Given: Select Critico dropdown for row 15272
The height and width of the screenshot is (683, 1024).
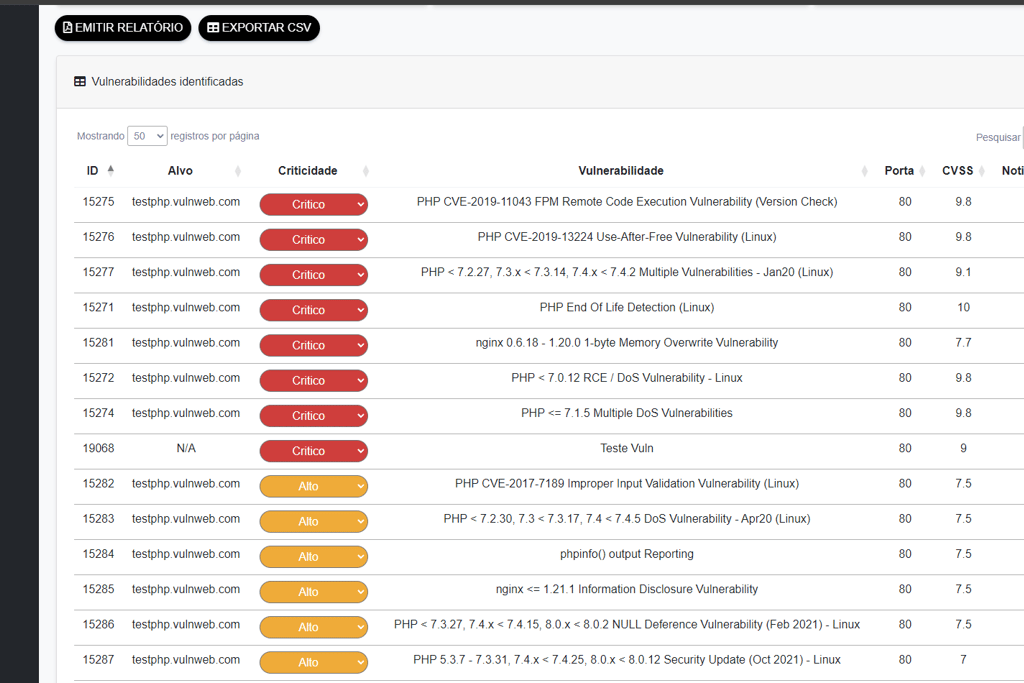Looking at the screenshot, I should (x=313, y=380).
